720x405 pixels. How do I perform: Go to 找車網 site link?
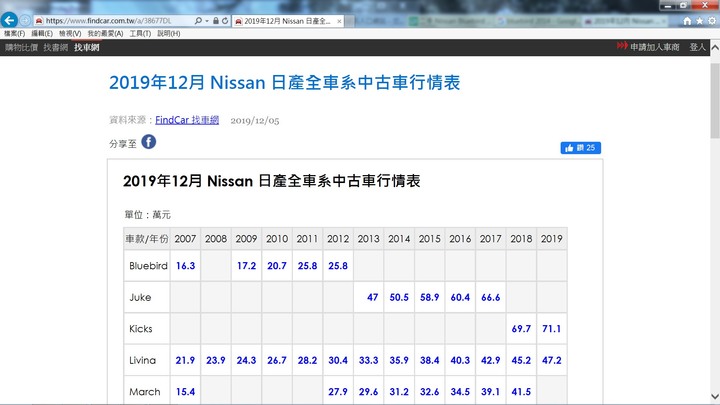[x=87, y=47]
